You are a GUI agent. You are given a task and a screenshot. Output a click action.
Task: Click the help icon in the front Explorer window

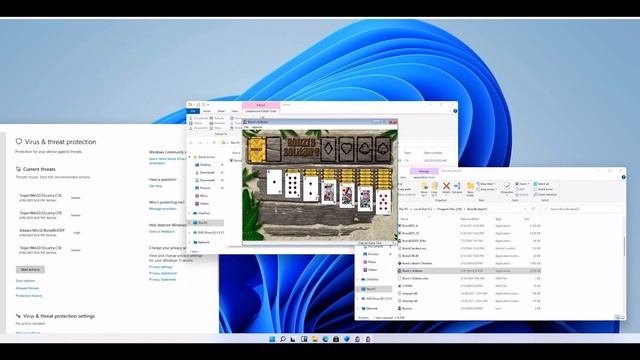624,177
